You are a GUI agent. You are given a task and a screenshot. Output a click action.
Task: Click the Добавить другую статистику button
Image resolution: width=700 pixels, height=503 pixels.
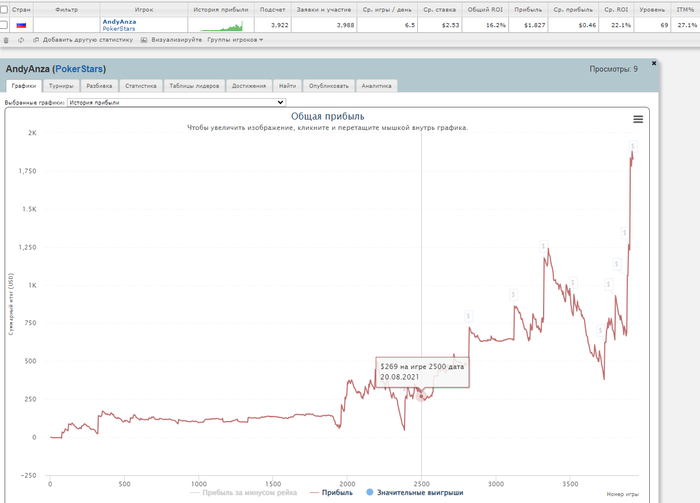[x=83, y=40]
